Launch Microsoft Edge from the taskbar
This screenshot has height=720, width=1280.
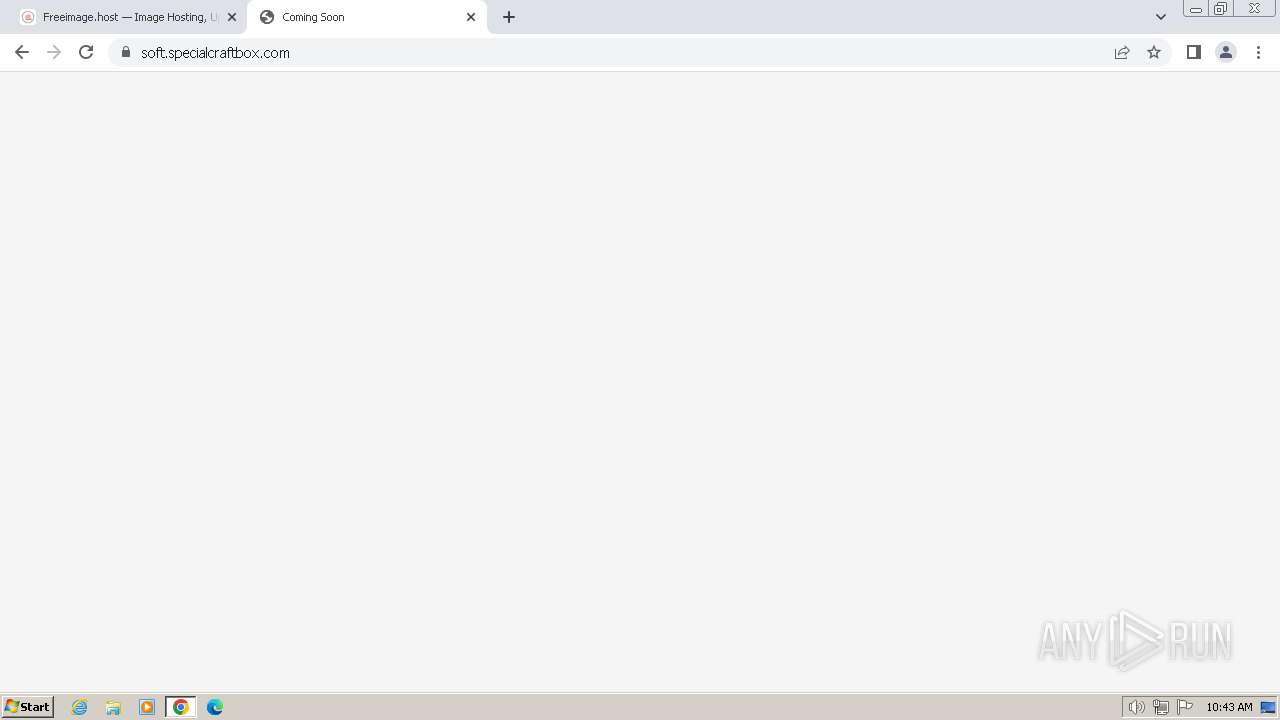[215, 707]
